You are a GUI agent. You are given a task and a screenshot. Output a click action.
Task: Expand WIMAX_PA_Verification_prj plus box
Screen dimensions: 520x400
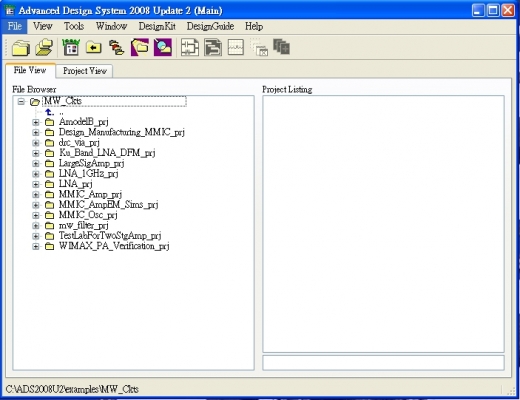(36, 246)
